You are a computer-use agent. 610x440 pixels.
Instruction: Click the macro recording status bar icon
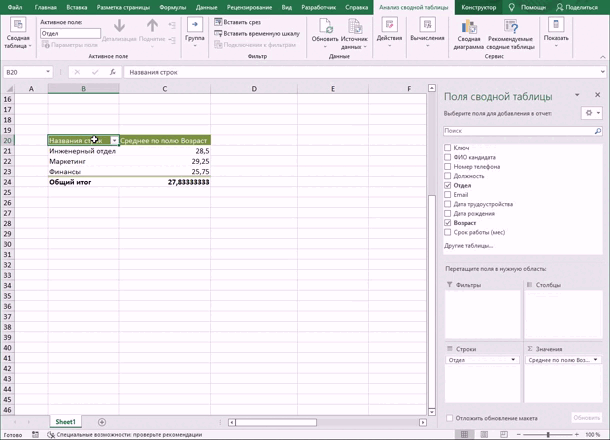coord(35,434)
